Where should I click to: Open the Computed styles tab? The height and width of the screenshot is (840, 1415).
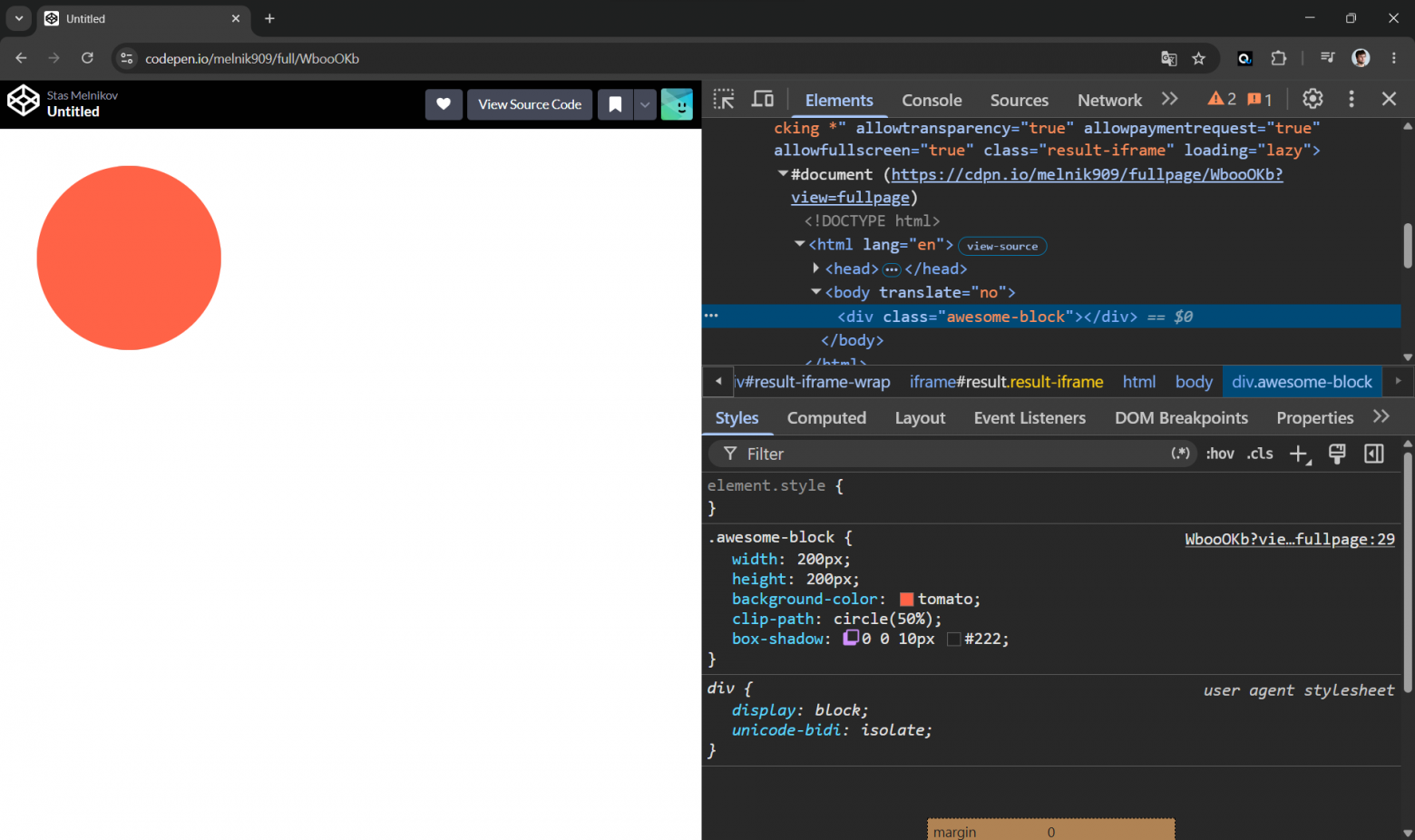tap(826, 418)
